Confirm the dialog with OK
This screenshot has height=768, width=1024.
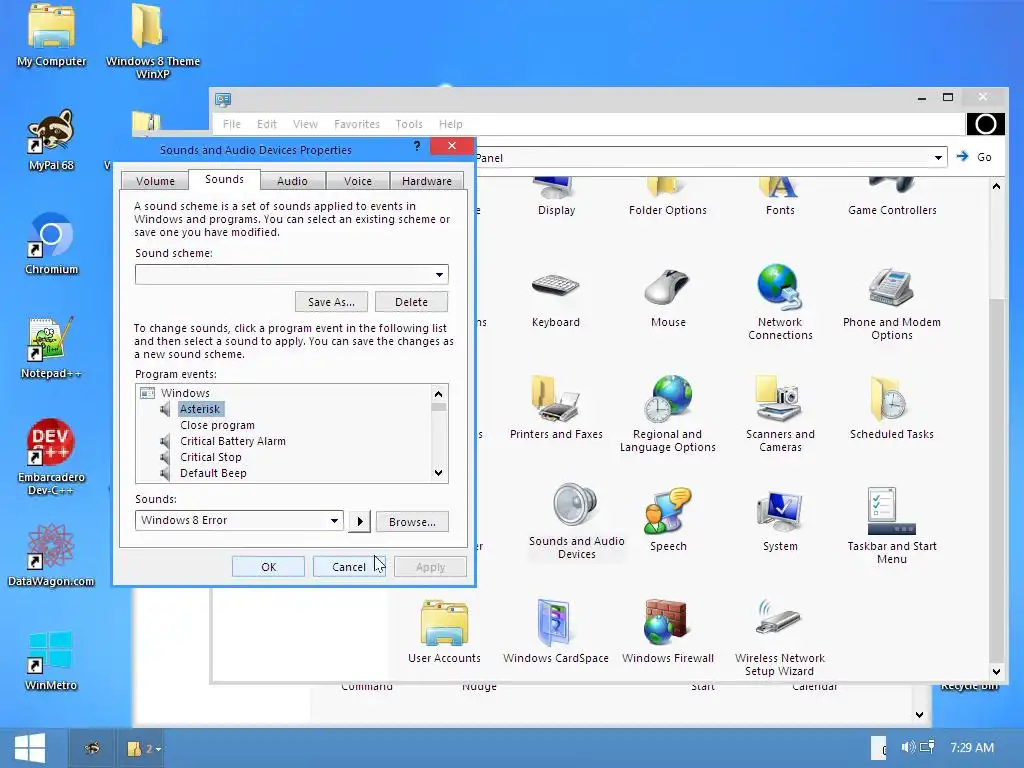(x=268, y=567)
